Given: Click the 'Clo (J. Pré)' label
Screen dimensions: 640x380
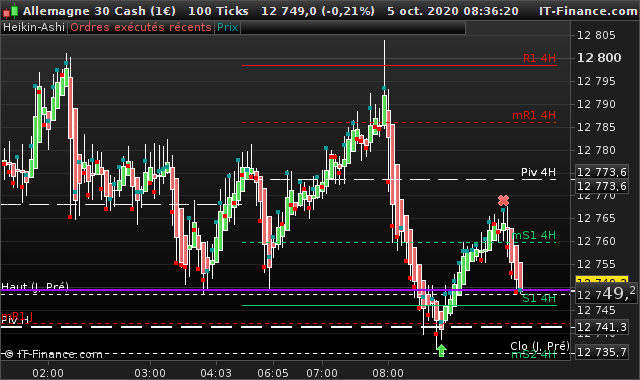Looking at the screenshot, I should [x=540, y=346].
